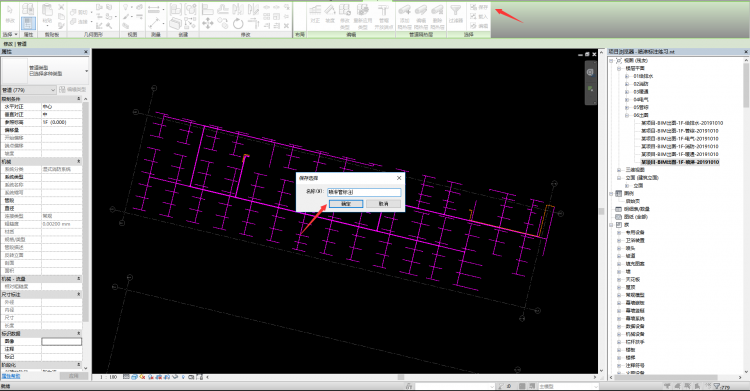
Task: Click the Slope tool icon in the edit panel
Action: tap(330, 13)
